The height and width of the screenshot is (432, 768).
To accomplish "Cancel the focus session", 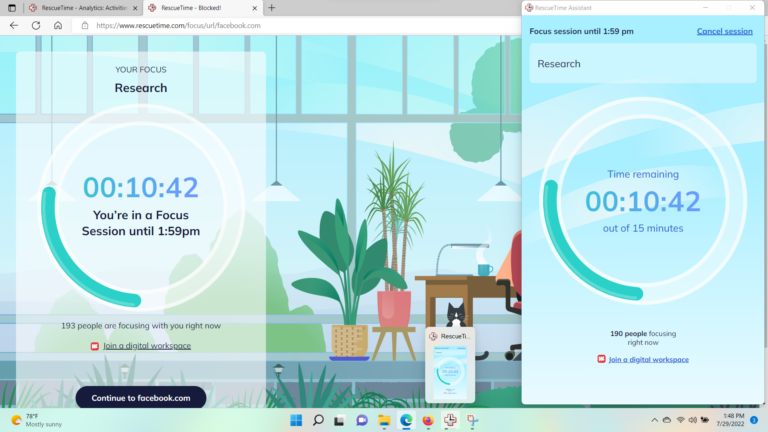I will (x=724, y=31).
